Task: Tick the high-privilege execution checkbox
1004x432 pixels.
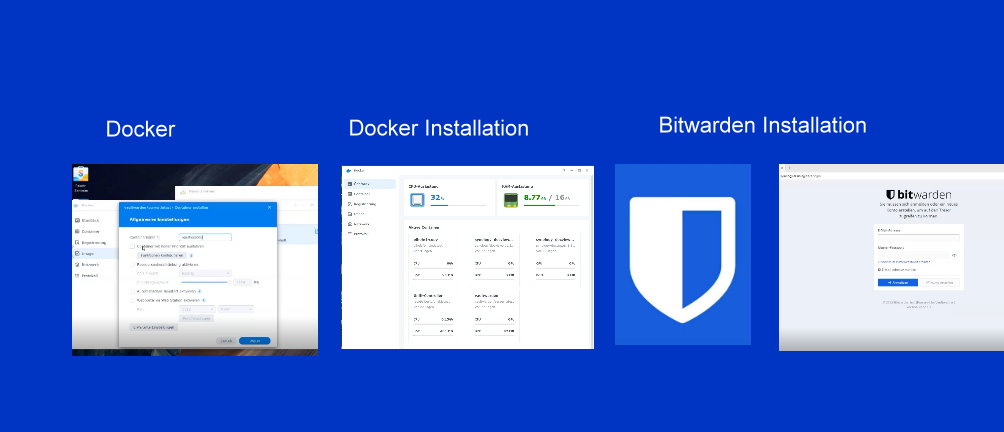Action: [133, 246]
